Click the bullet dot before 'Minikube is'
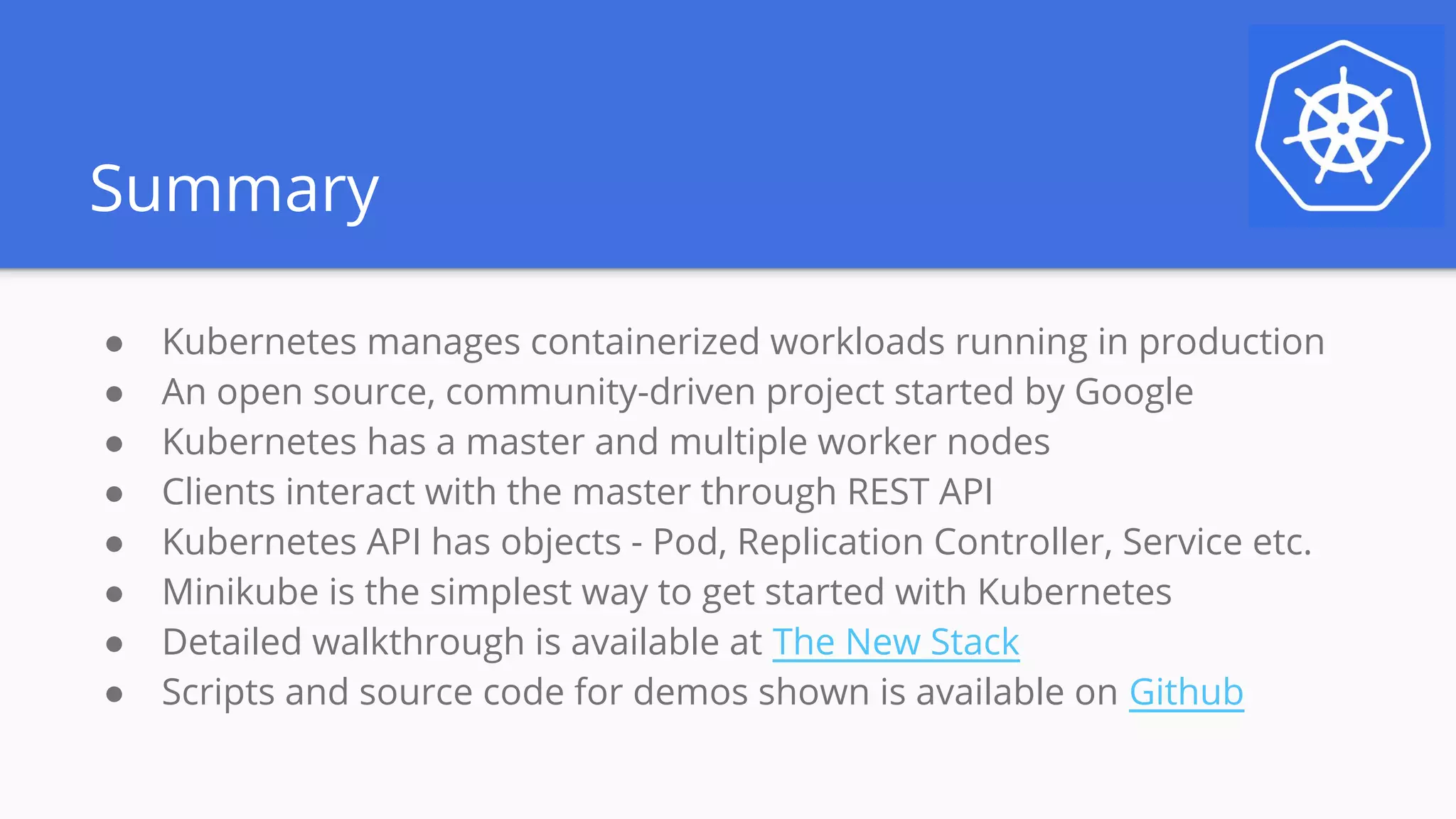Screen dimensions: 1456x819 pyautogui.click(x=114, y=594)
